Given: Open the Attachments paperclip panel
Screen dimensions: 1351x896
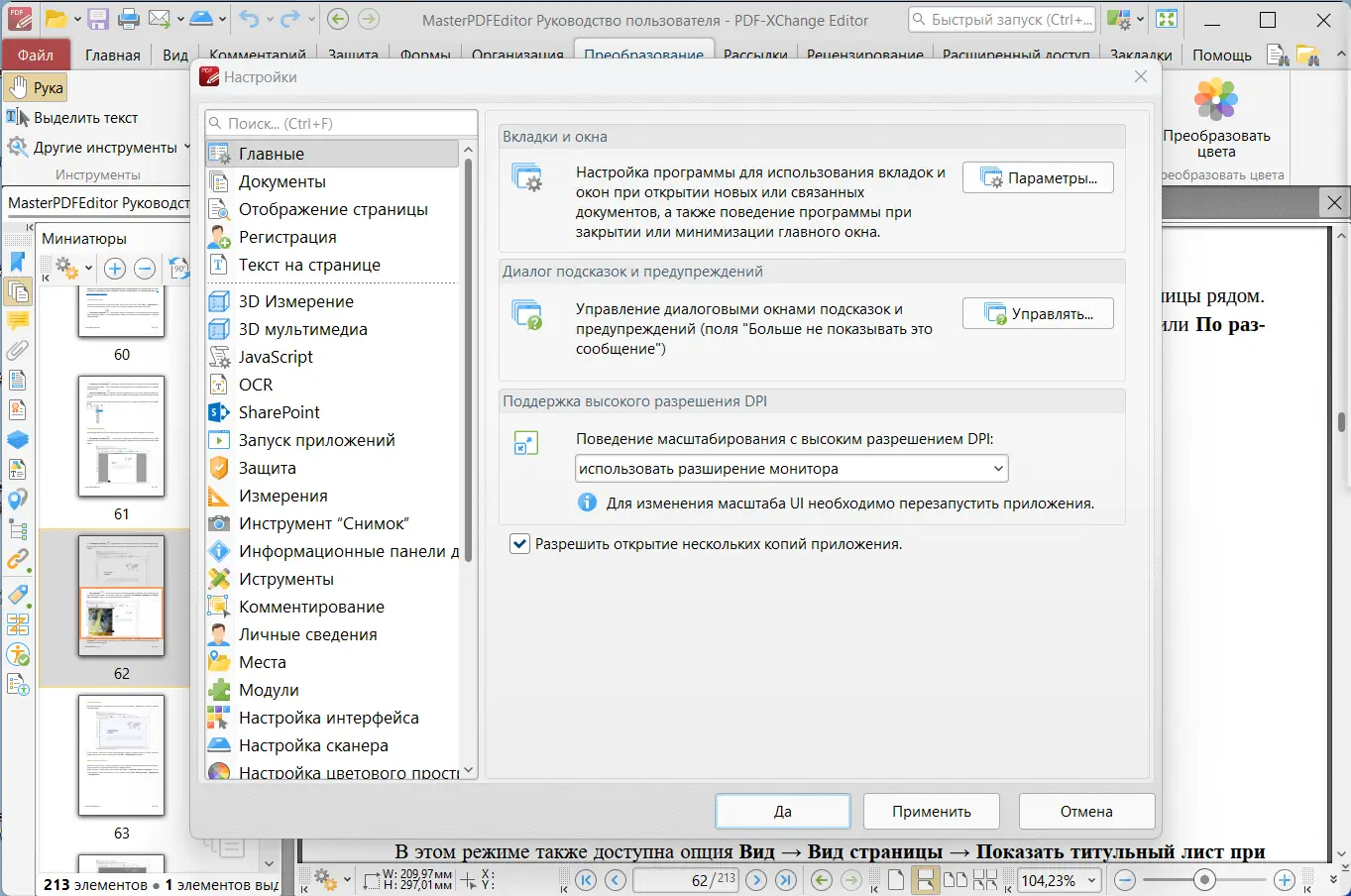Looking at the screenshot, I should click(17, 350).
